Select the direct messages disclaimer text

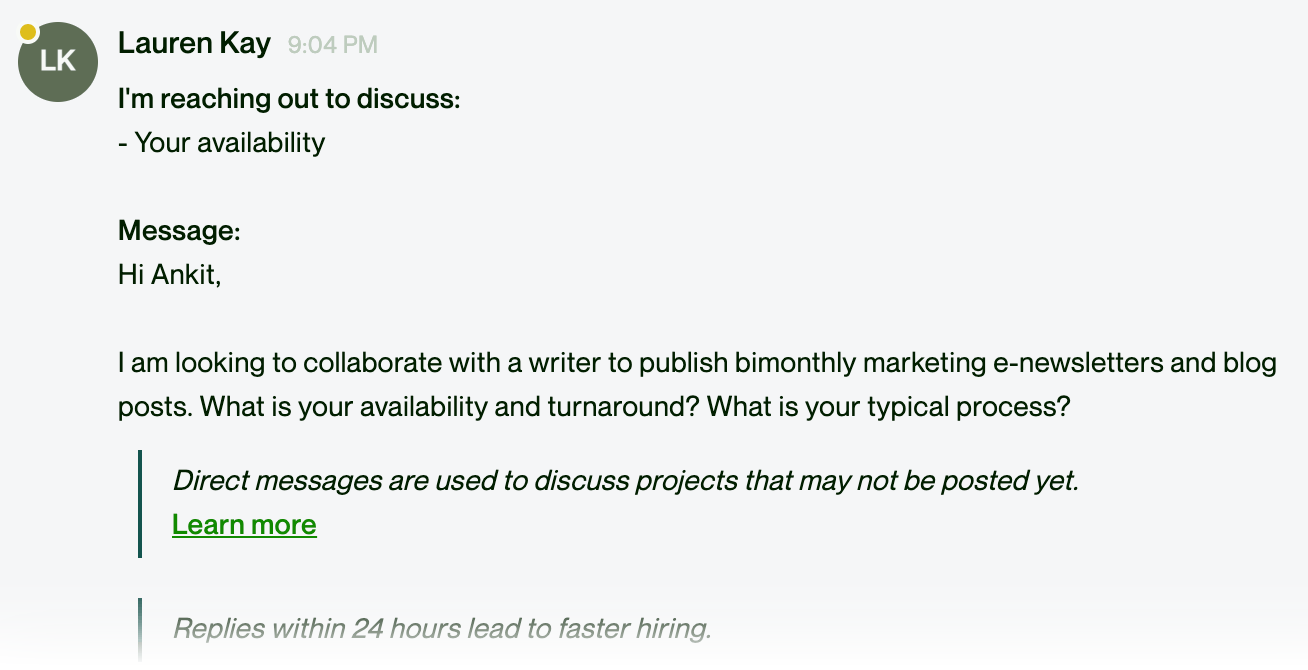(625, 481)
